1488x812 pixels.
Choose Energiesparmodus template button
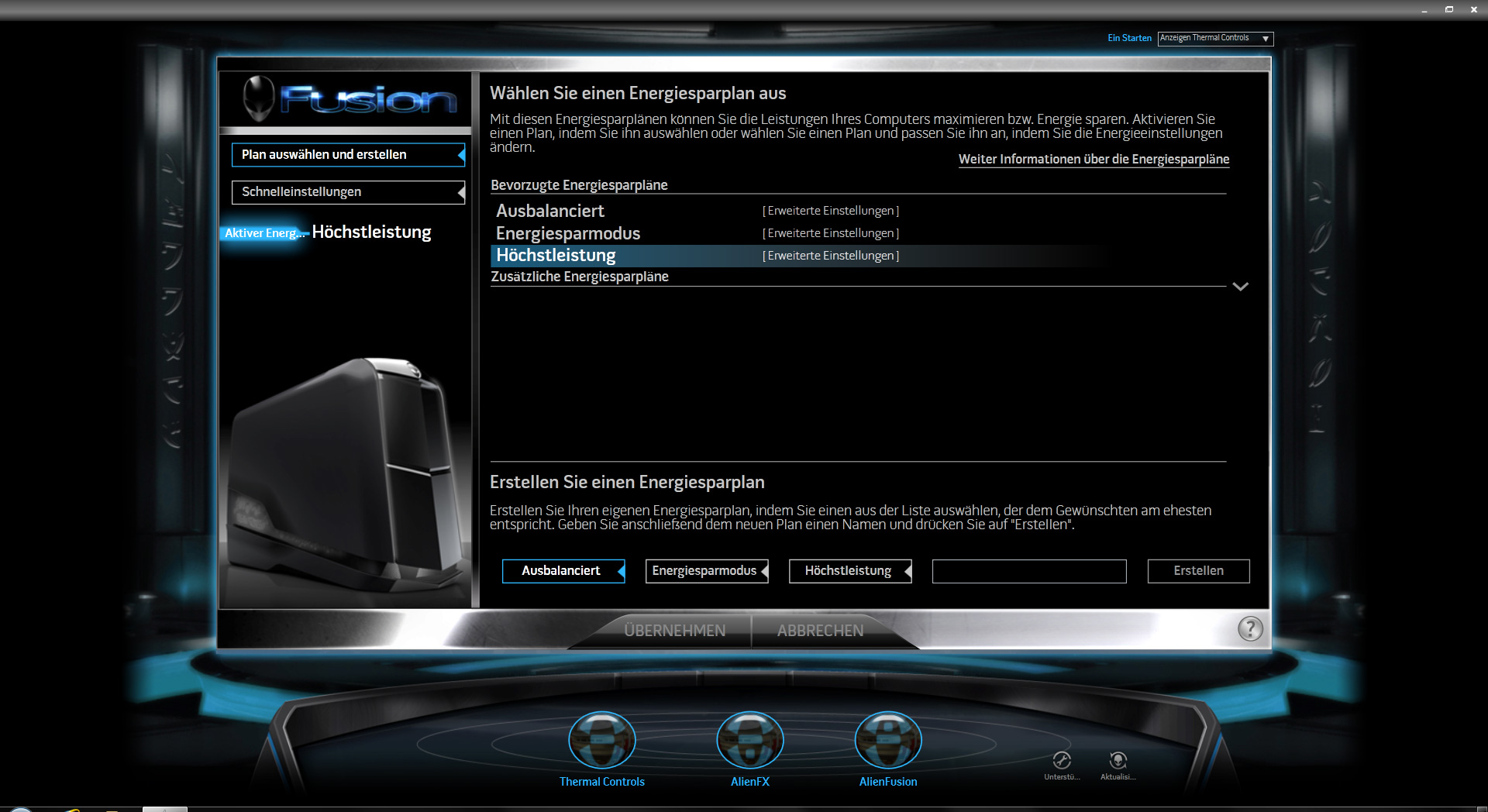(x=707, y=571)
